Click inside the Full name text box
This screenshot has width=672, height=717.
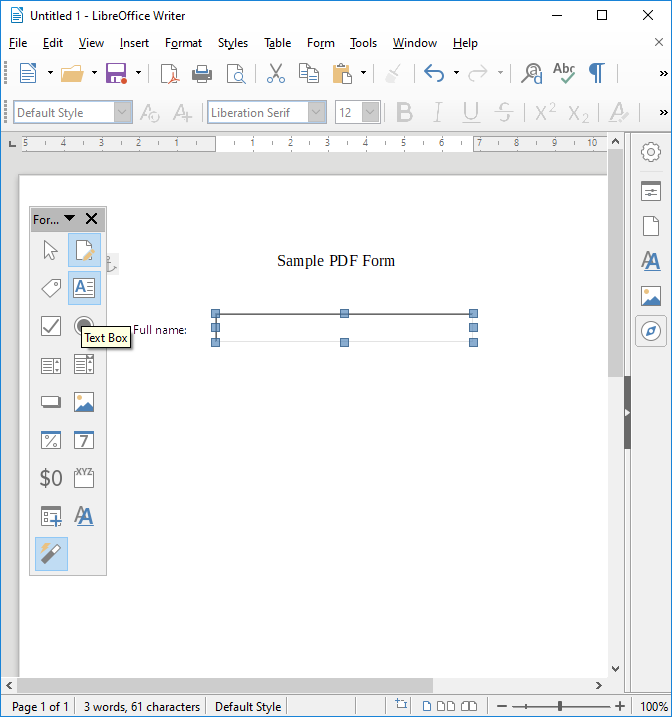(x=344, y=328)
